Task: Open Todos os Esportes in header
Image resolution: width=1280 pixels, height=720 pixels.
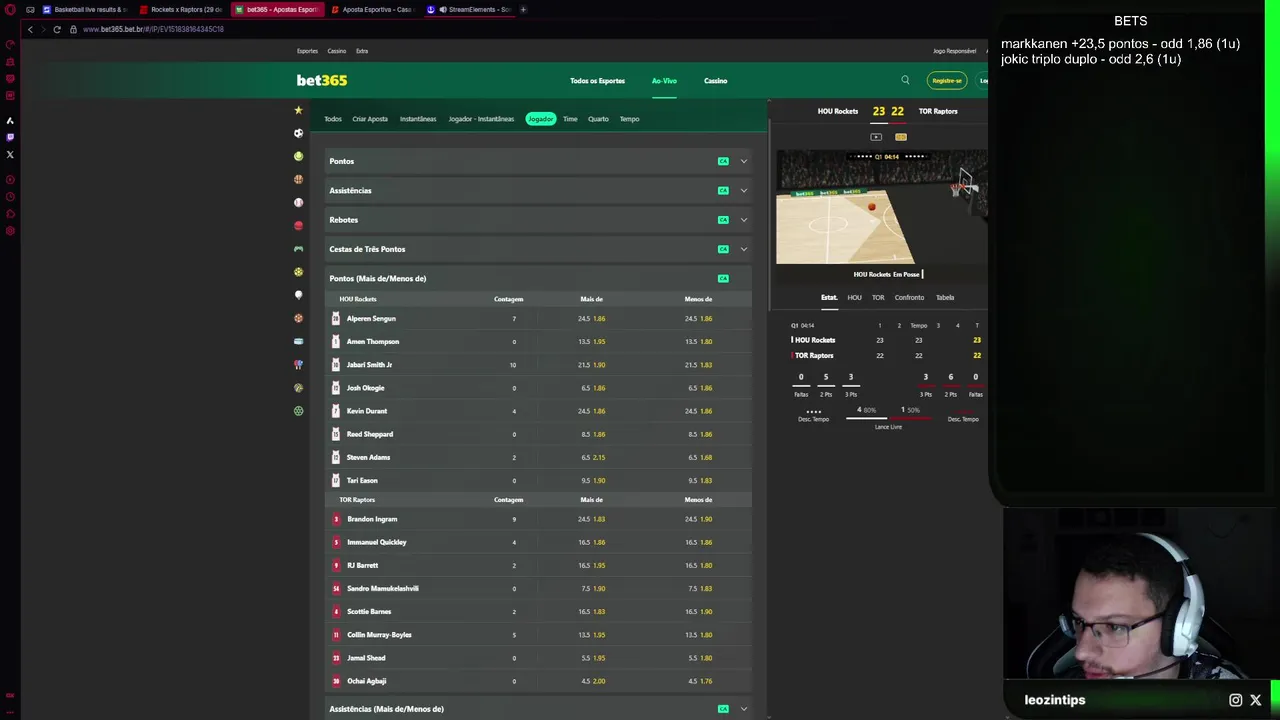Action: click(x=597, y=81)
